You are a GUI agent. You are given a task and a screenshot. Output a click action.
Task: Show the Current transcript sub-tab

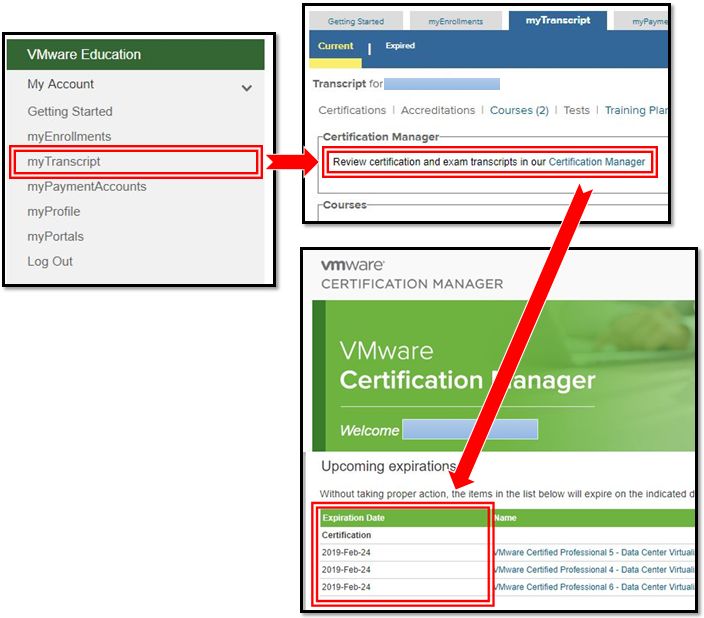[335, 46]
